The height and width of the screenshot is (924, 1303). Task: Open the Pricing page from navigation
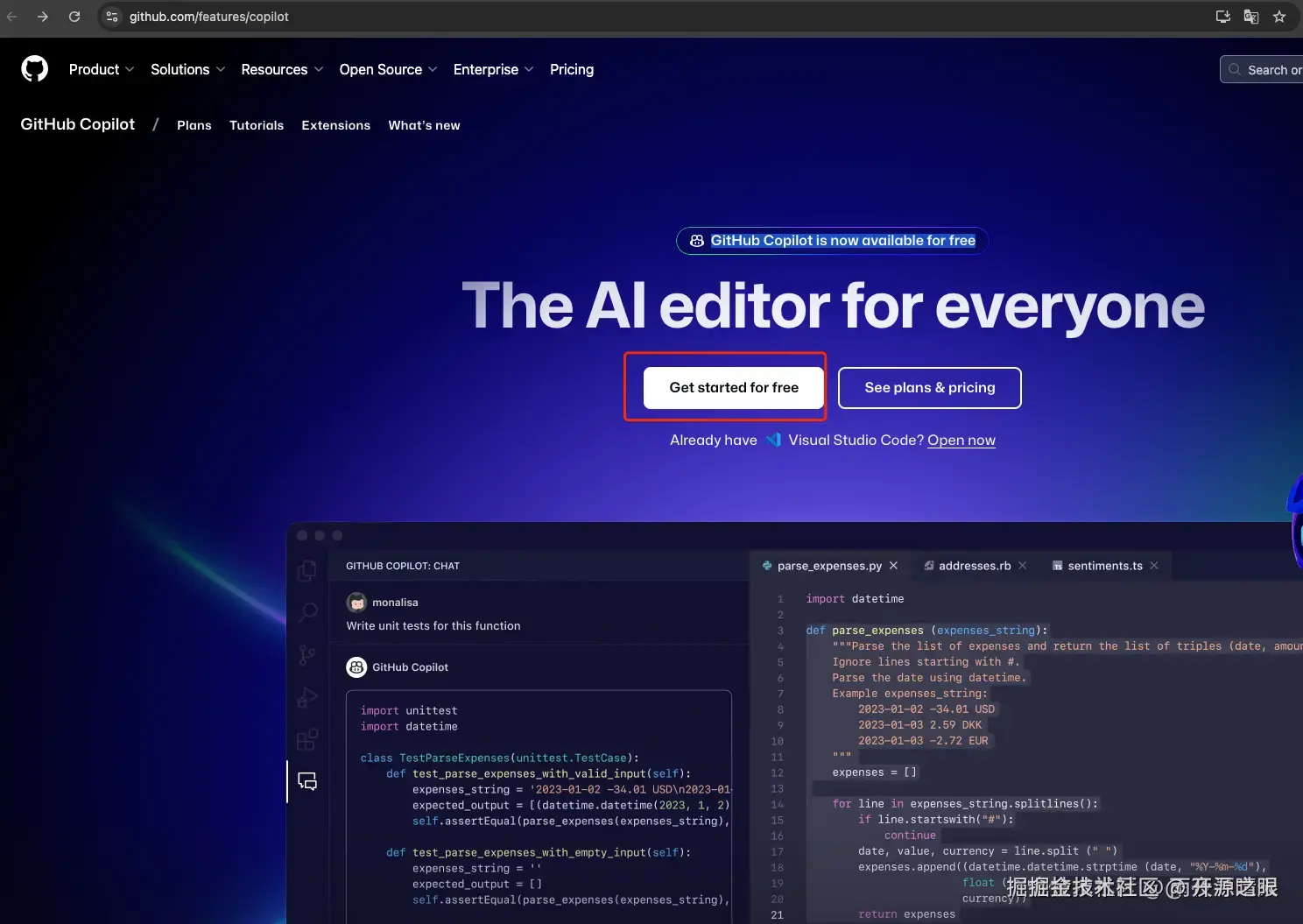pyautogui.click(x=572, y=69)
